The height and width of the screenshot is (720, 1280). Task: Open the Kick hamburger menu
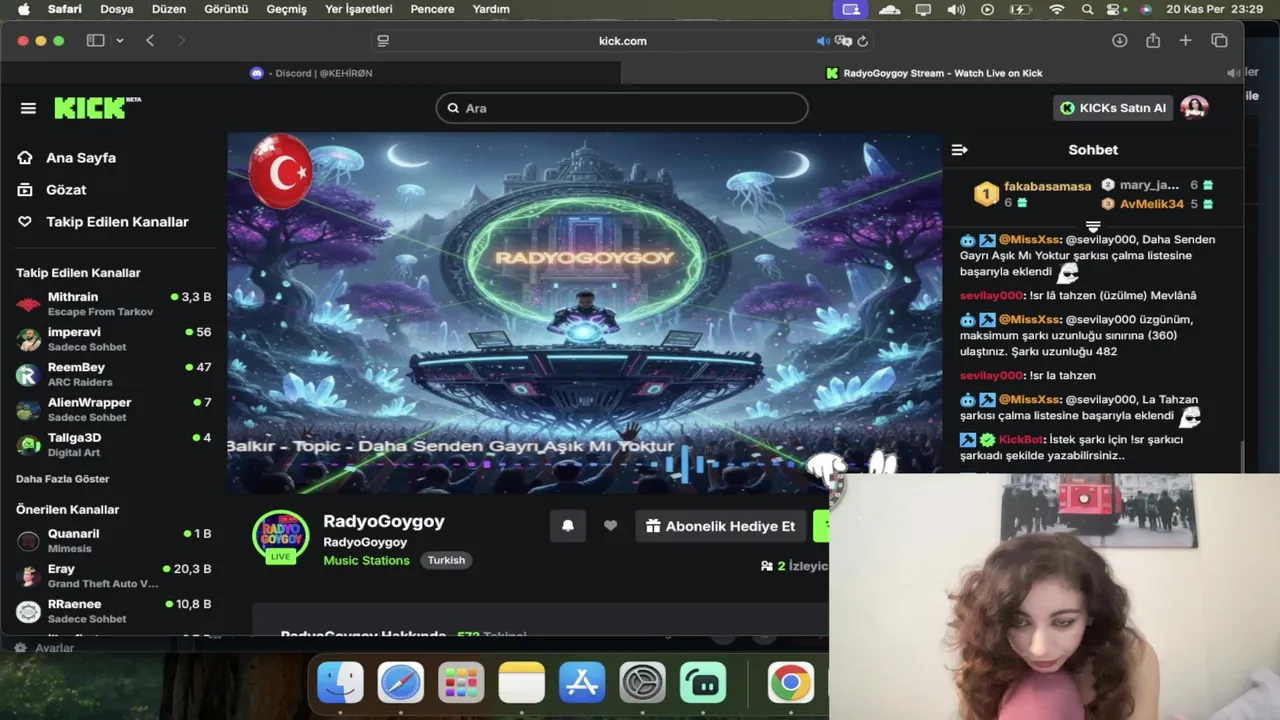click(28, 108)
